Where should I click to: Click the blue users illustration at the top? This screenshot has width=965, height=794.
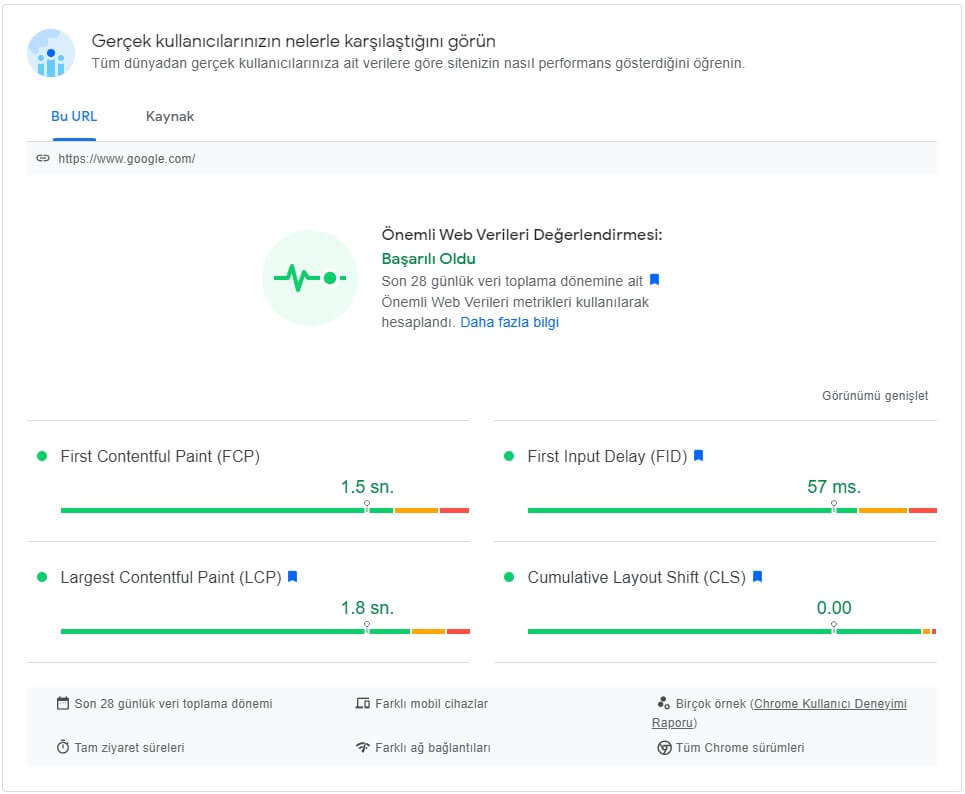tap(49, 52)
